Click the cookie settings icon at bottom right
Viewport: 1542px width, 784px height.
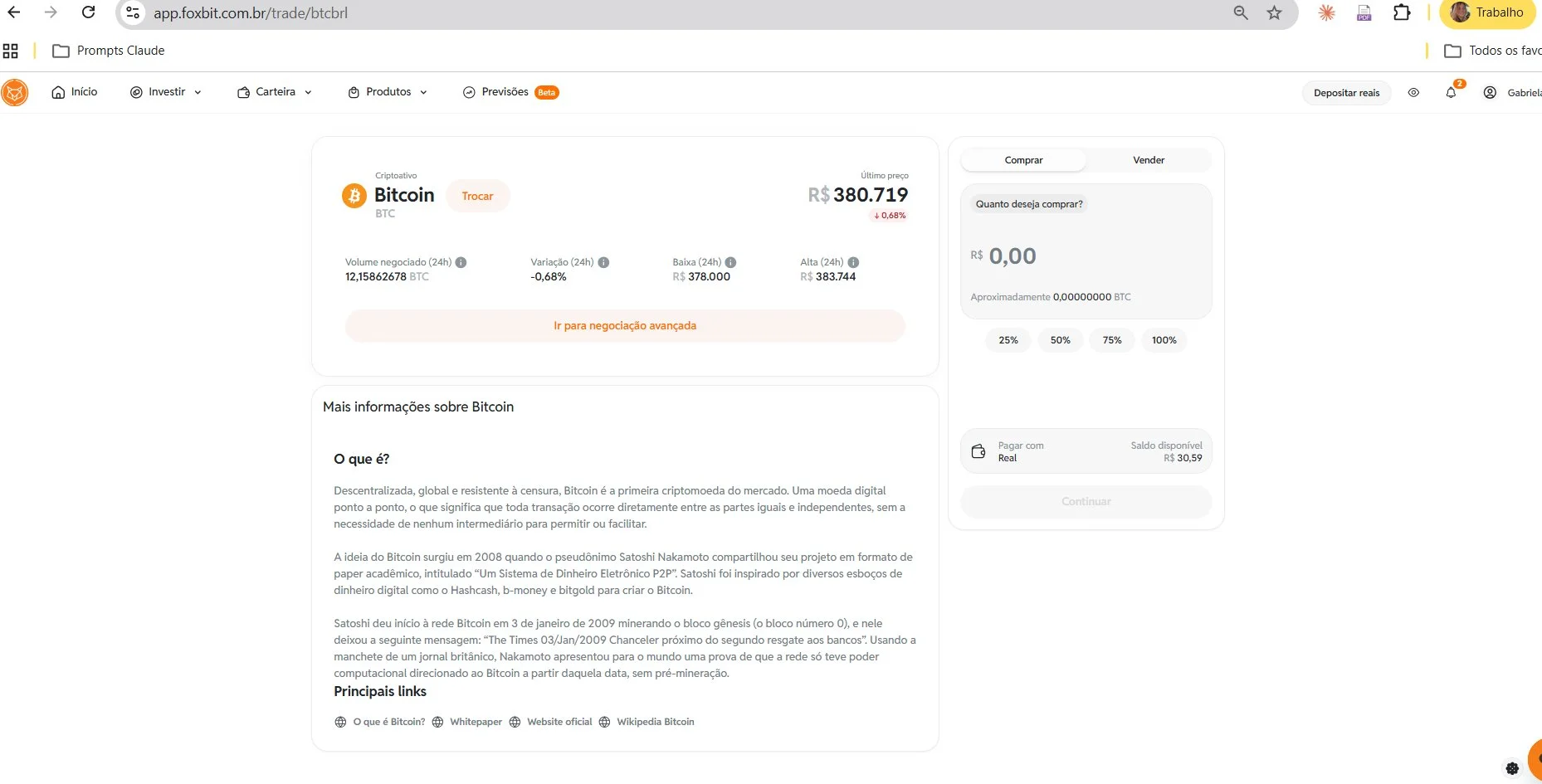click(1512, 768)
